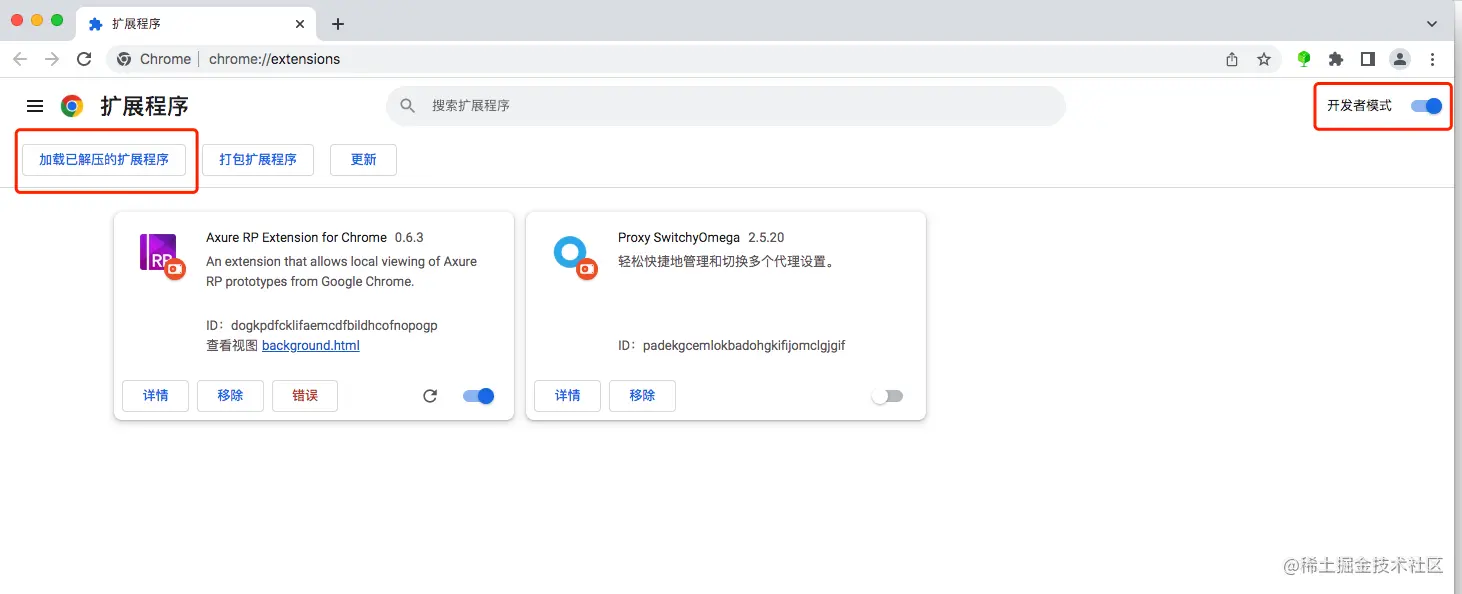Click the Chrome logo beside 扩展程序
The image size is (1462, 594).
click(x=72, y=106)
